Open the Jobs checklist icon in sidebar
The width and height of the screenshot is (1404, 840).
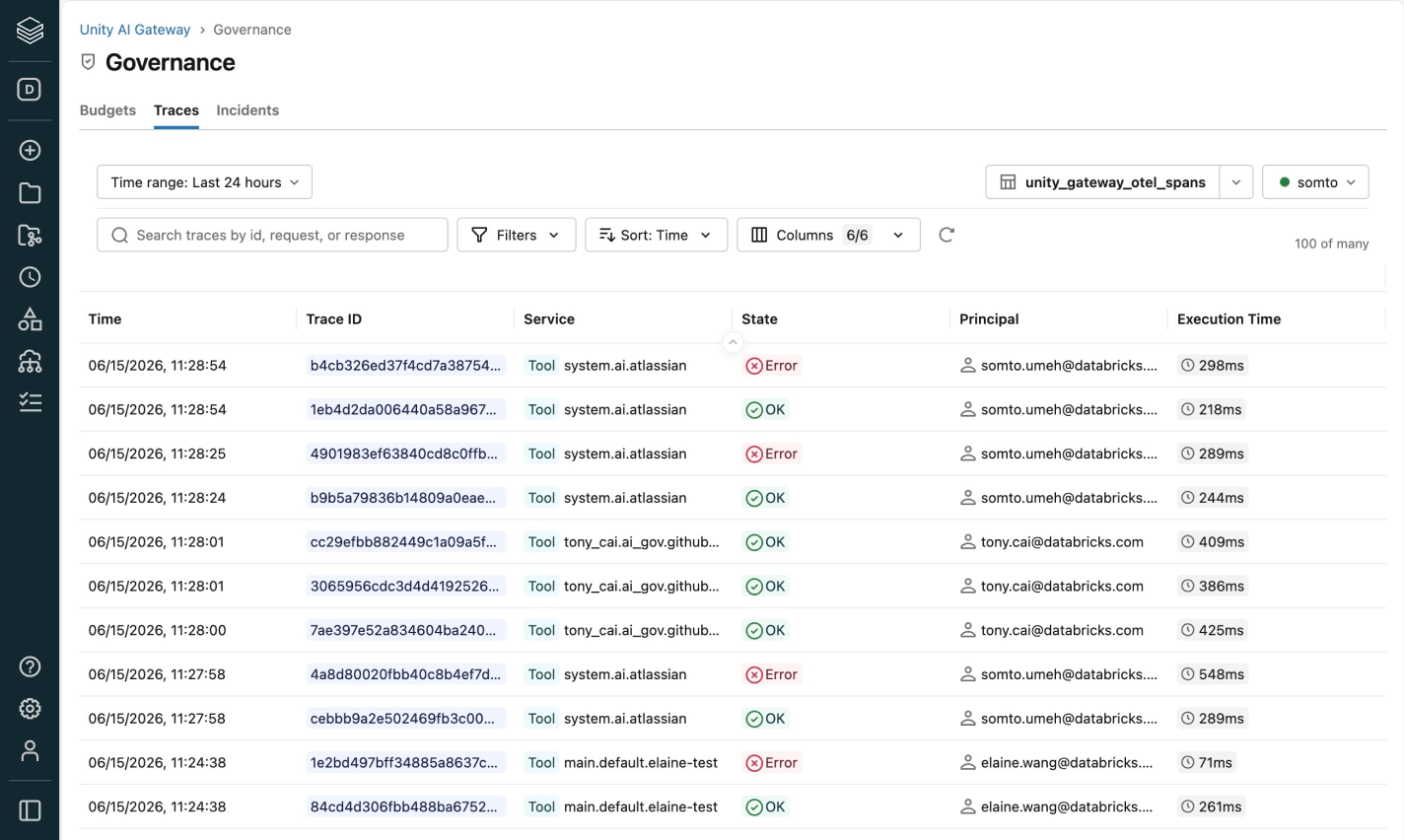(x=30, y=402)
